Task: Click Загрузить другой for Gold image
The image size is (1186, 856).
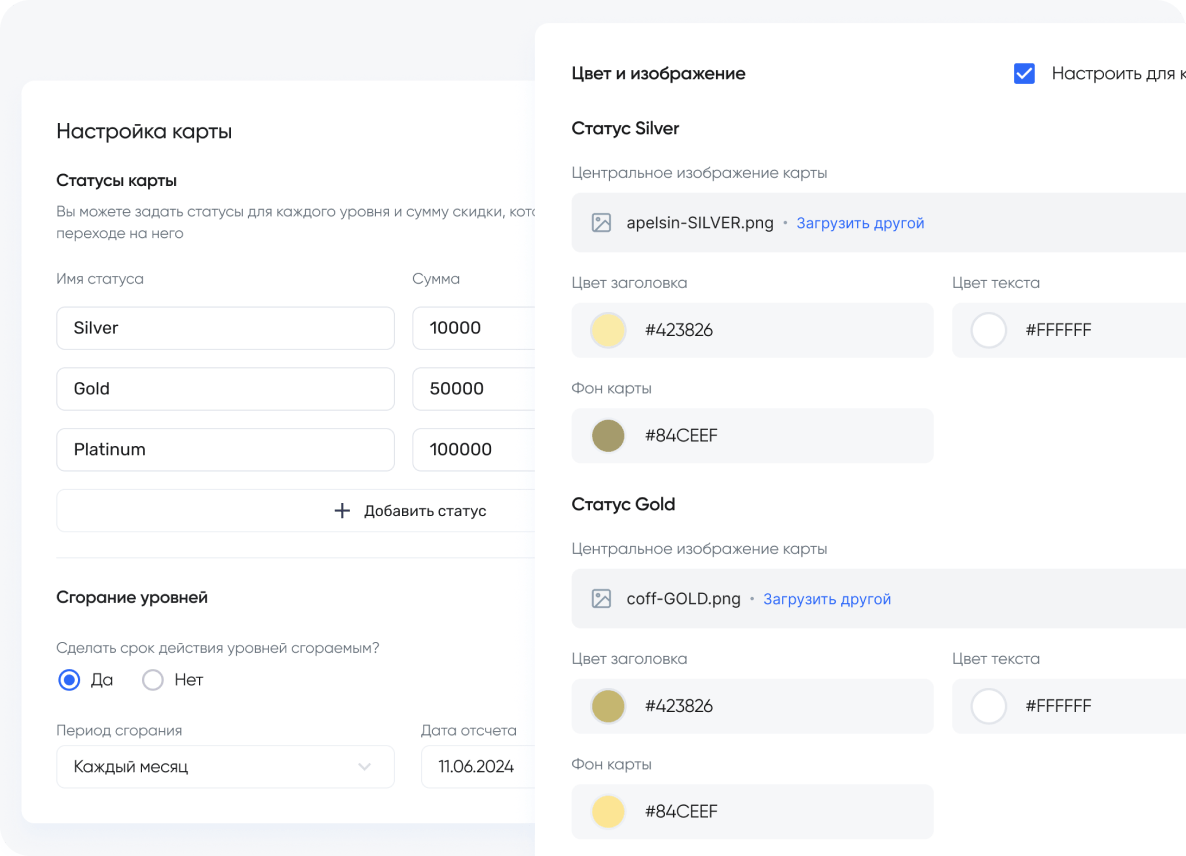Action: point(827,599)
